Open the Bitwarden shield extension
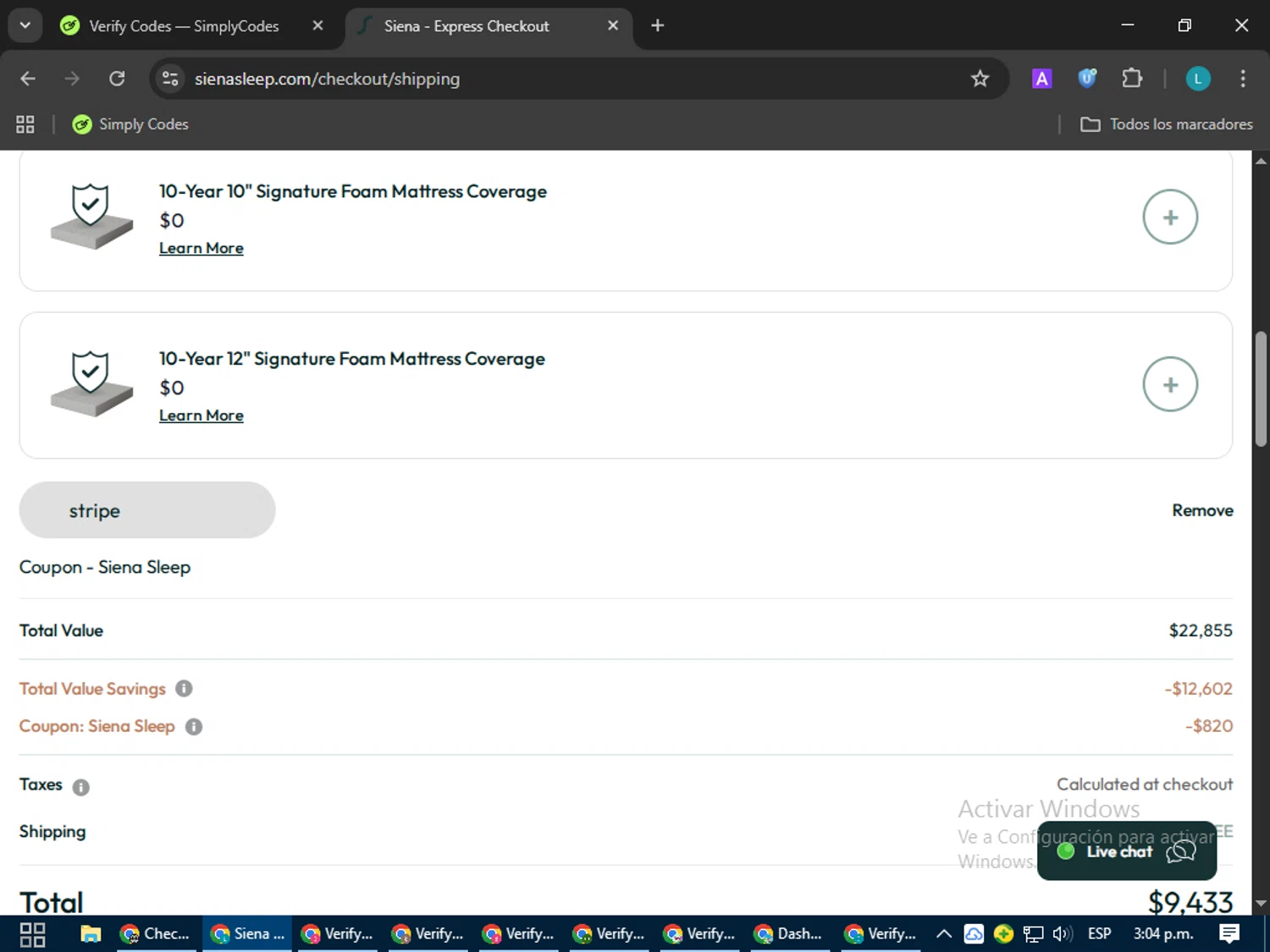The height and width of the screenshot is (952, 1270). coord(1087,79)
